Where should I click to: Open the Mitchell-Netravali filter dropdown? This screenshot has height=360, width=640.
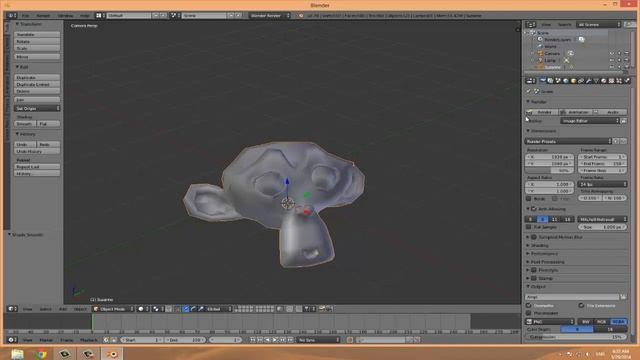(602, 219)
